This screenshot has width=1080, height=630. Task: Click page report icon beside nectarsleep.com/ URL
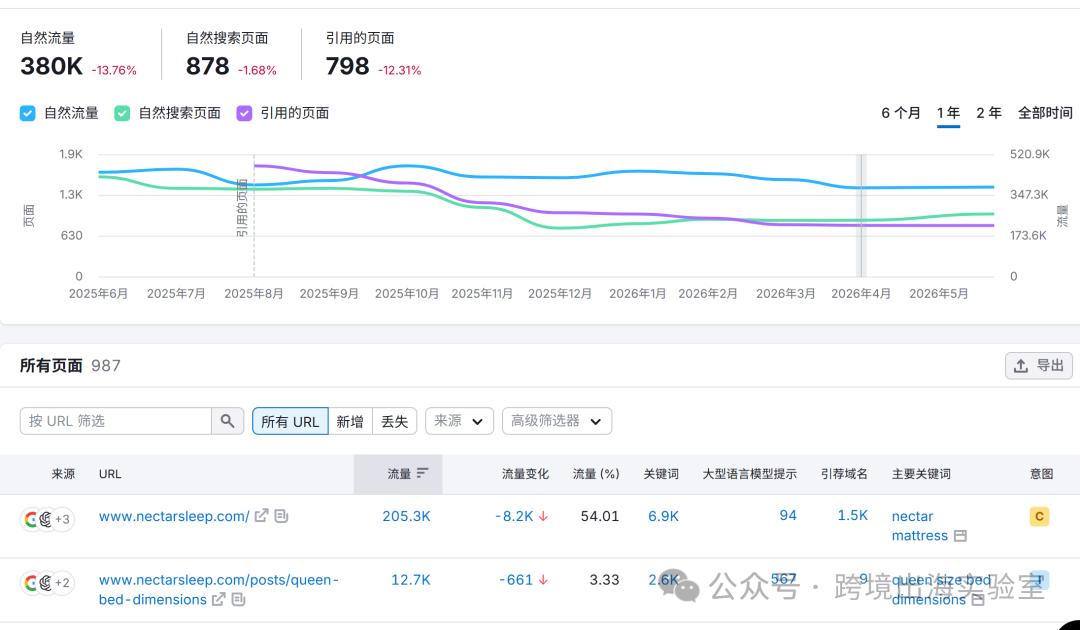281,516
